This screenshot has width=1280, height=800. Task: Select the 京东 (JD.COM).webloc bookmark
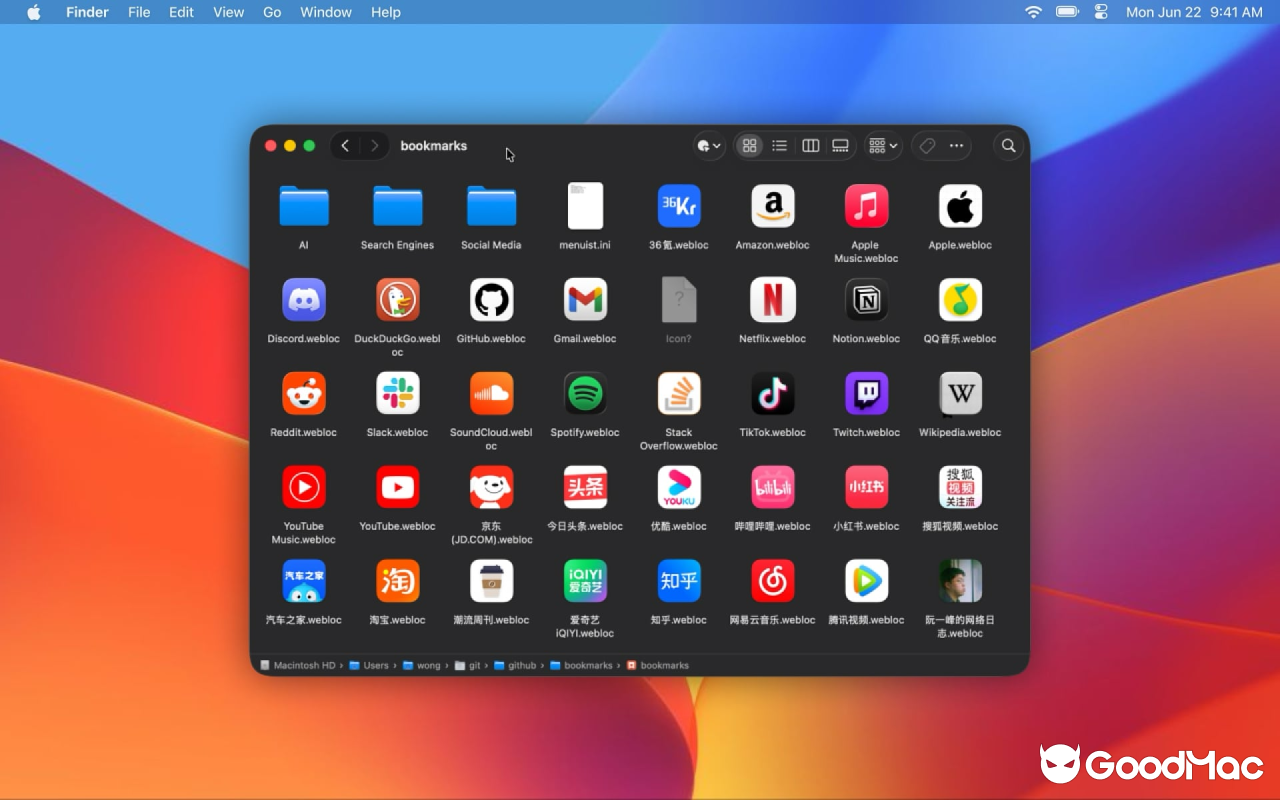coord(492,487)
